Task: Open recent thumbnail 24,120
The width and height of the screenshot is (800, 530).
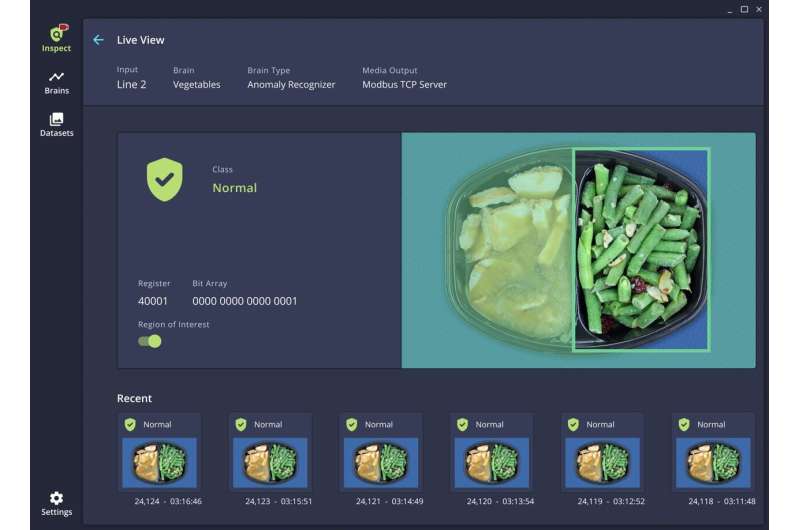Action: (x=492, y=463)
